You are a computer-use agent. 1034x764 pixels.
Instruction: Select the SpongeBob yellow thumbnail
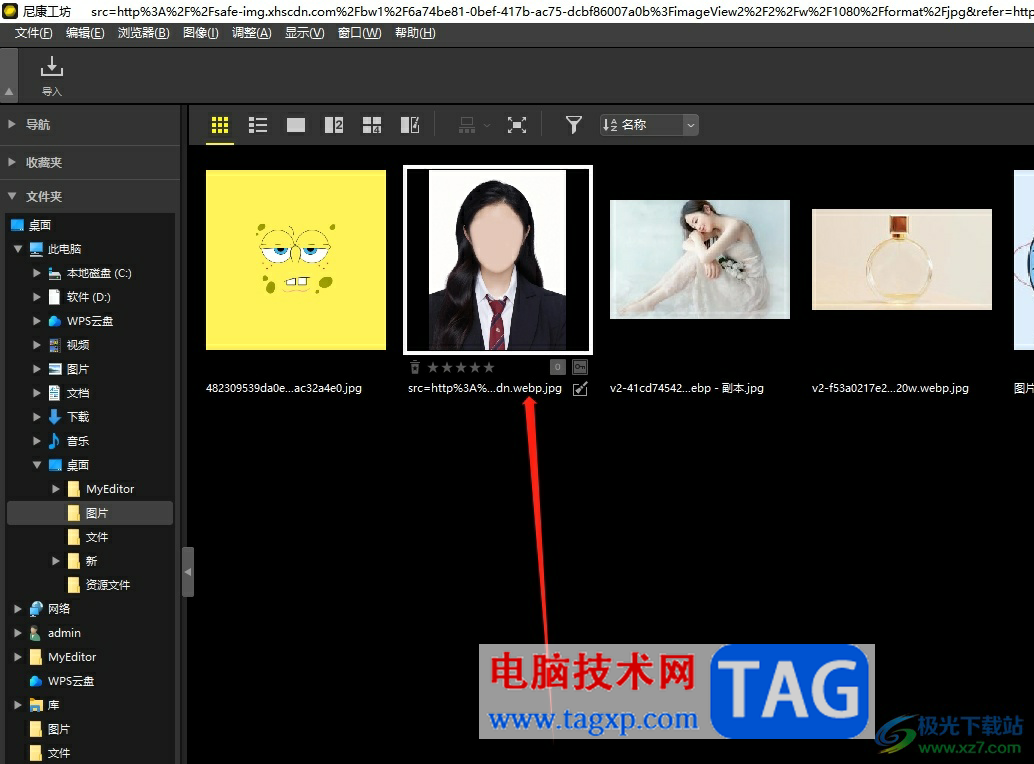[x=296, y=260]
